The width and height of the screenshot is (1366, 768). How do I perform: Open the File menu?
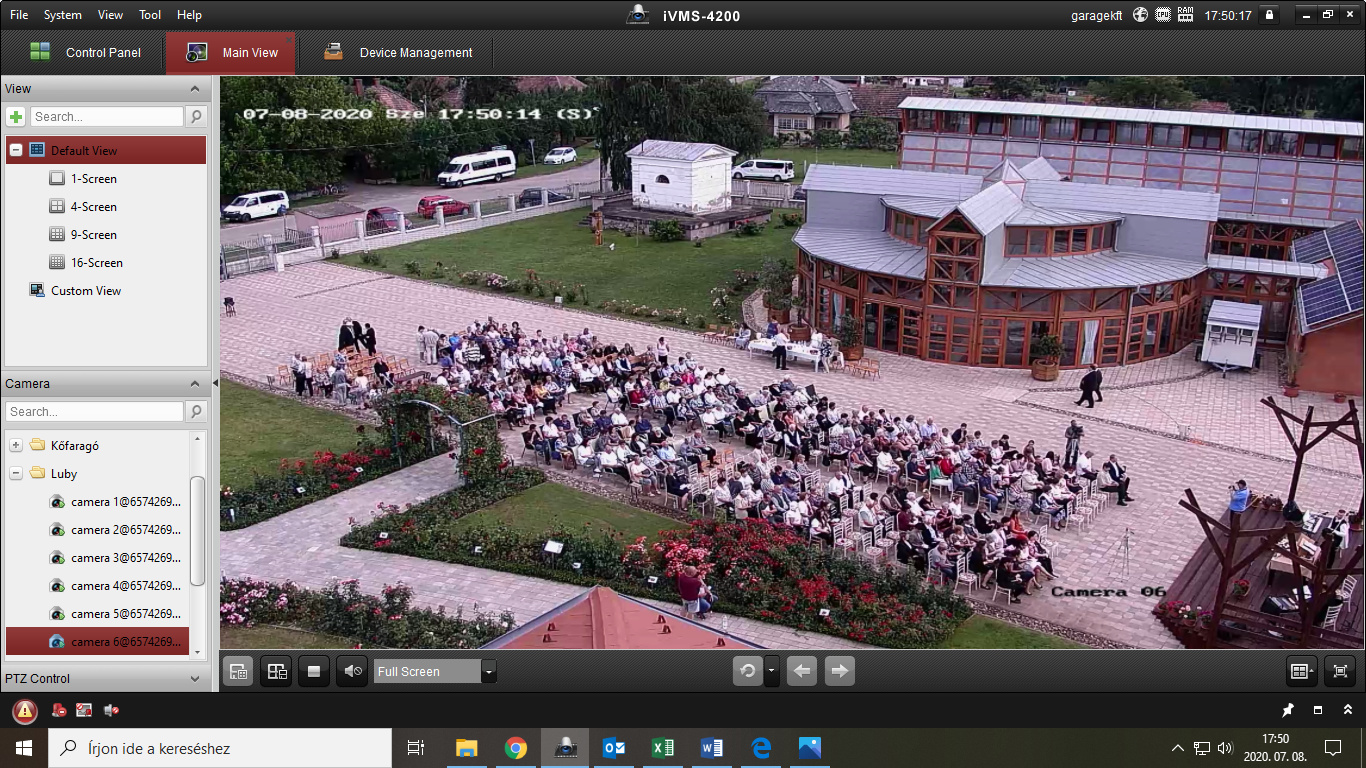coord(19,15)
